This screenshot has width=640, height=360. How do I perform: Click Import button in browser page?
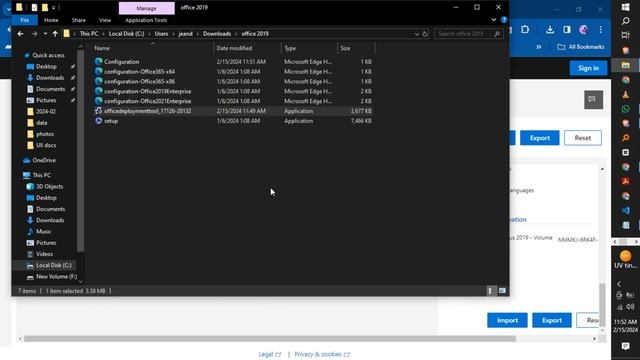point(507,320)
